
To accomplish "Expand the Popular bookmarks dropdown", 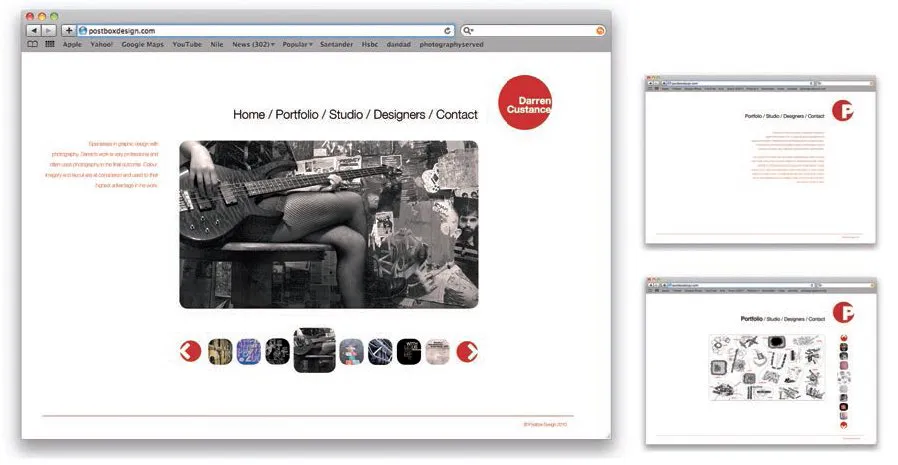I will [298, 44].
